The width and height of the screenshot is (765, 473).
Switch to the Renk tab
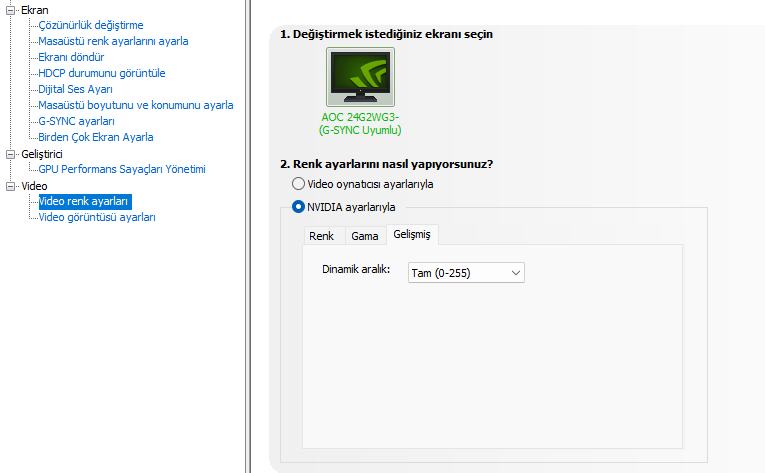coord(322,236)
